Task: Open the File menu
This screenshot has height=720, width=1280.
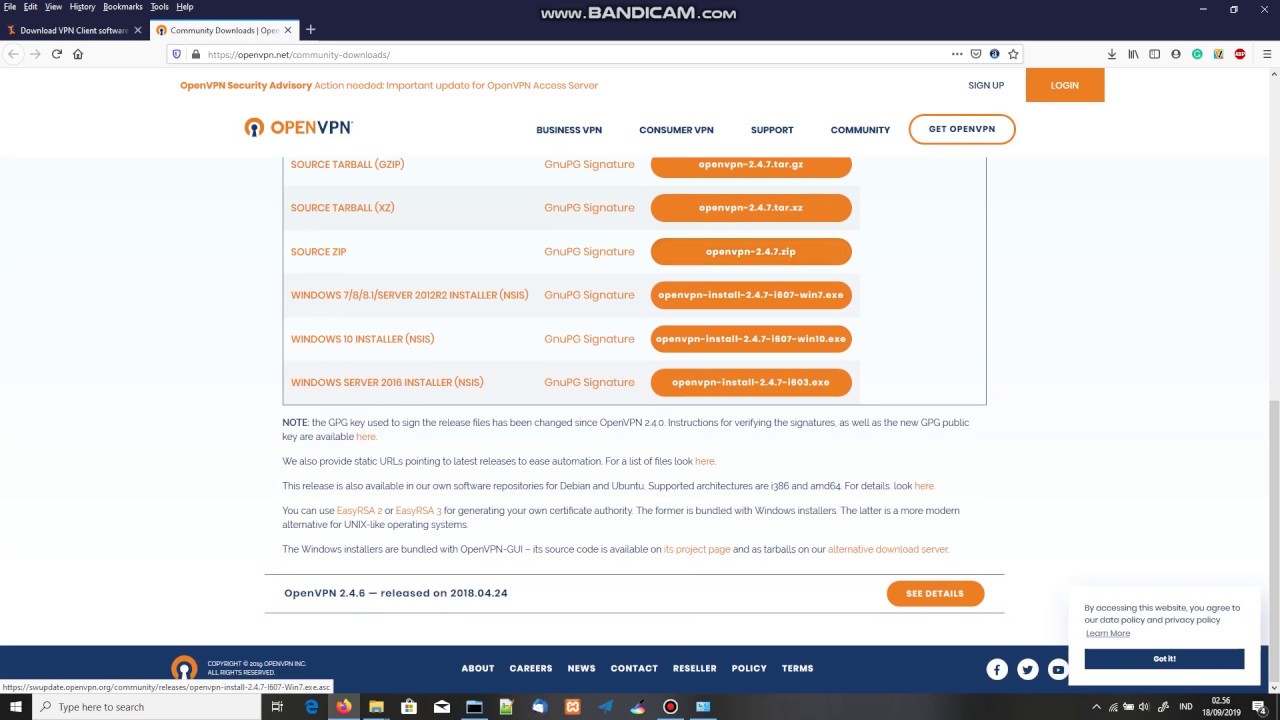Action: click(x=10, y=7)
